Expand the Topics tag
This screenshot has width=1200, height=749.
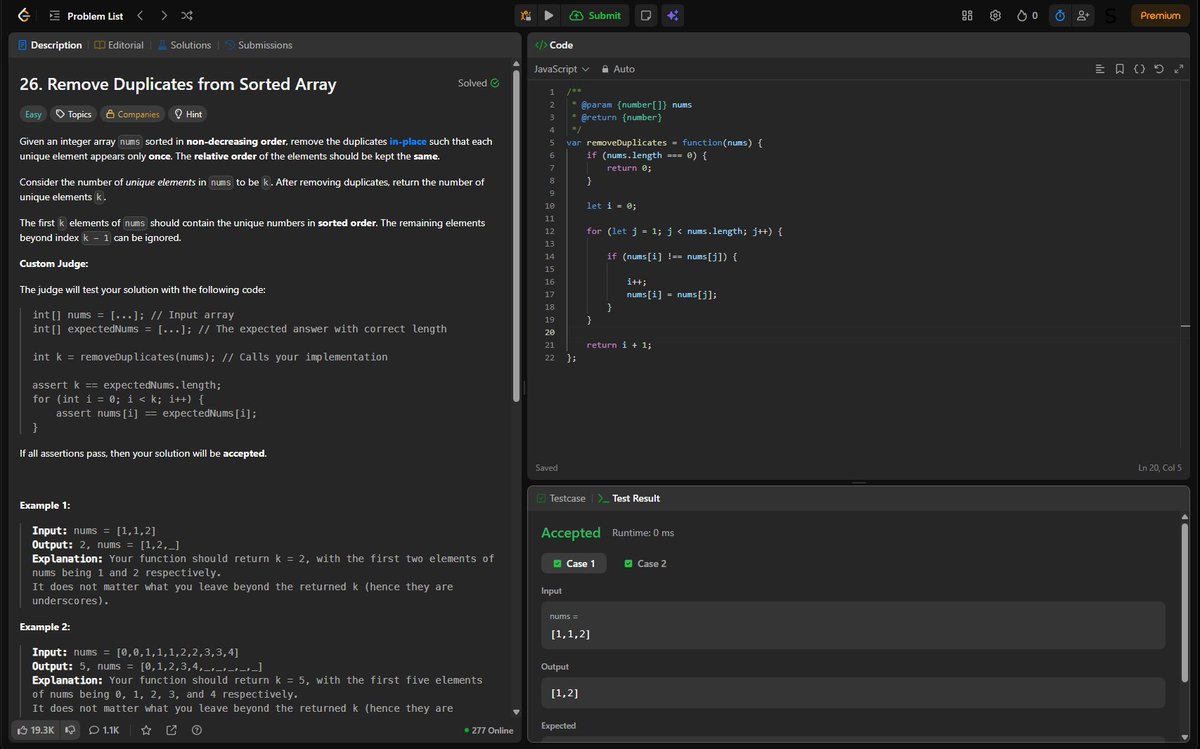[73, 114]
